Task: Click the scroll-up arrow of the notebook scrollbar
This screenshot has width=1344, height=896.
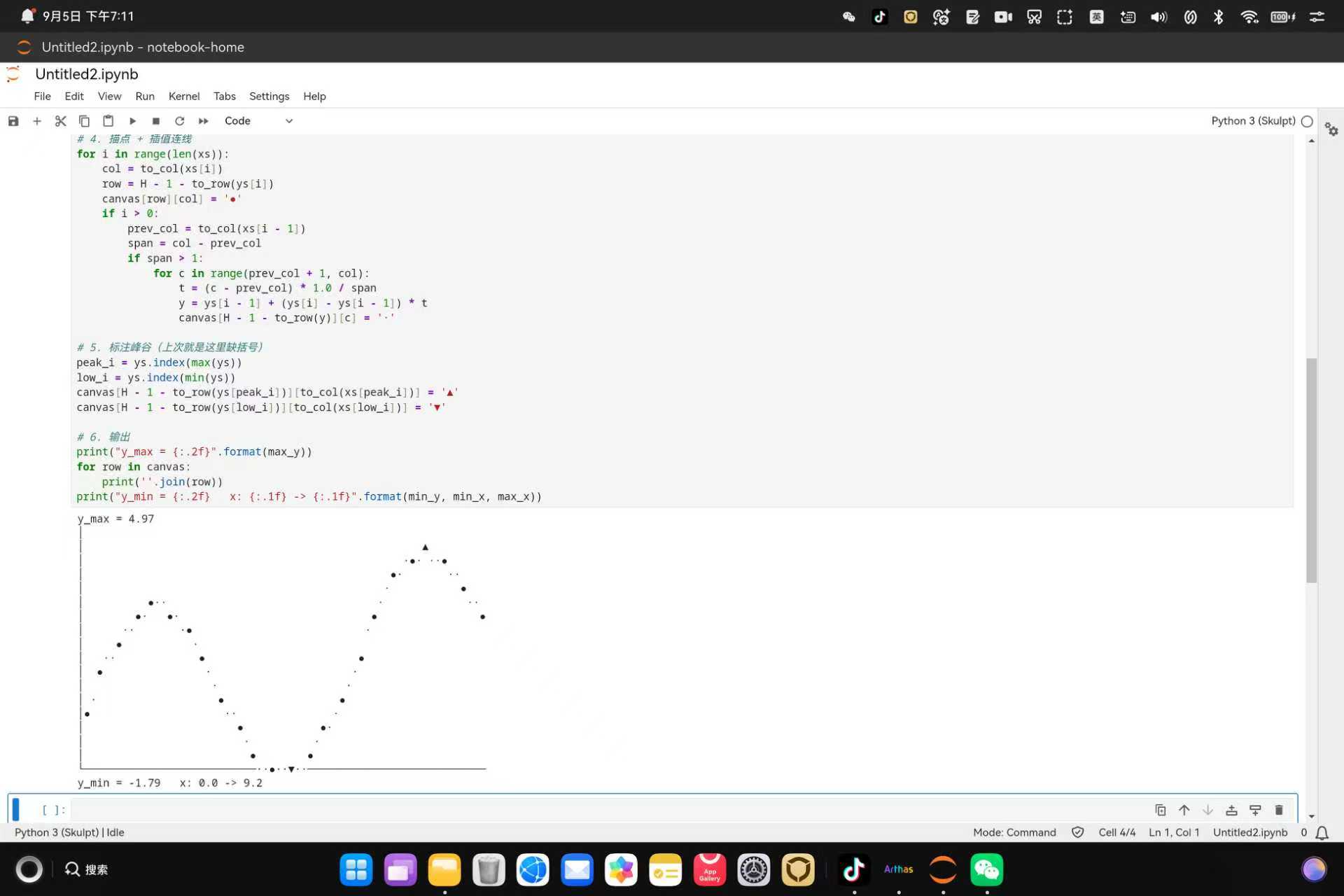Action: point(1312,141)
